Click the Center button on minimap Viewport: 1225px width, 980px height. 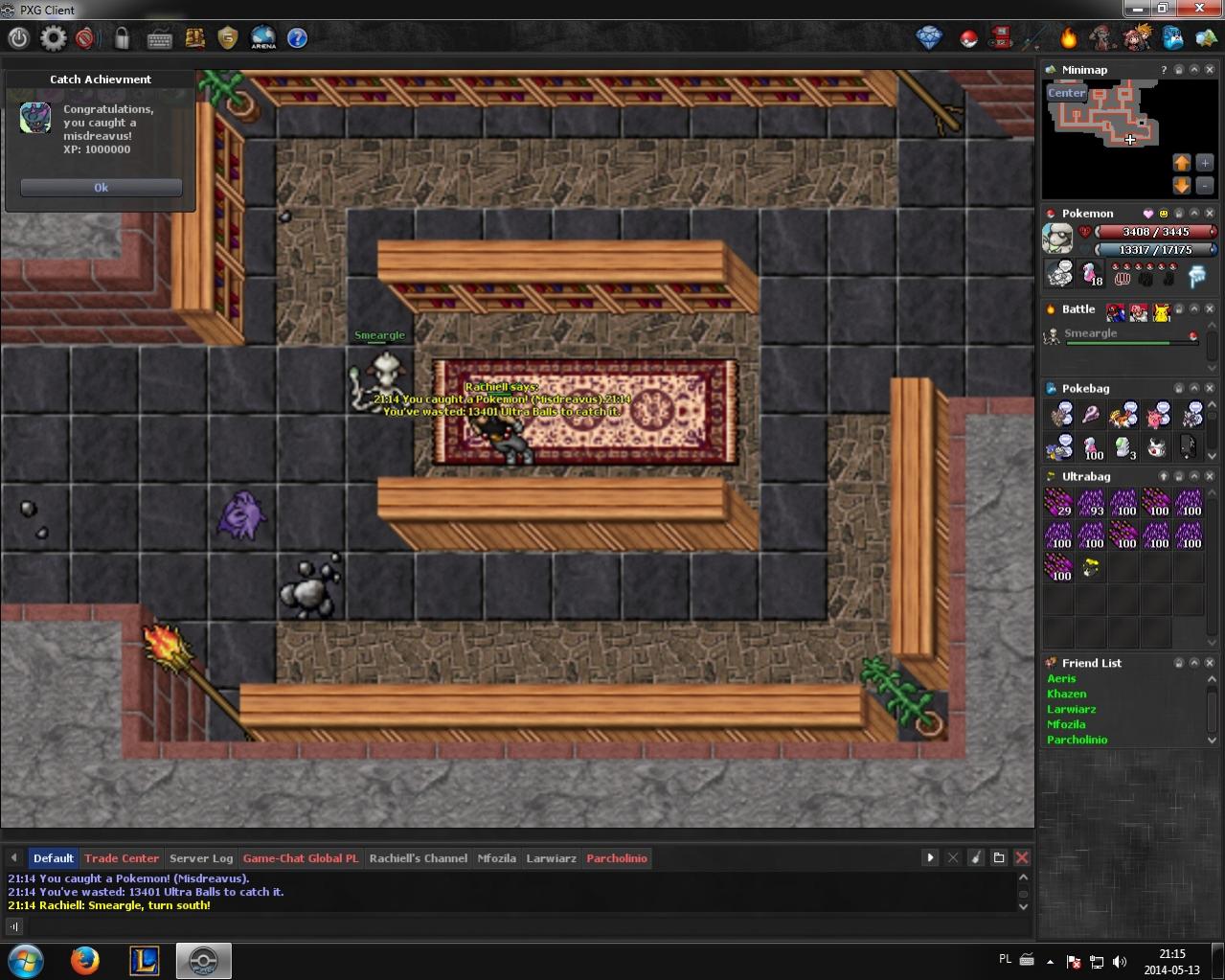click(1066, 93)
